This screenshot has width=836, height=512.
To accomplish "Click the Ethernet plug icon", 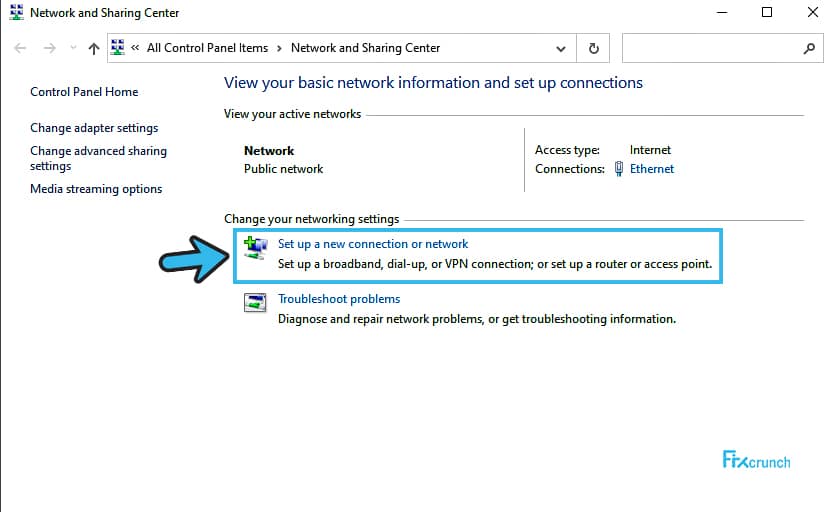I will (x=618, y=169).
